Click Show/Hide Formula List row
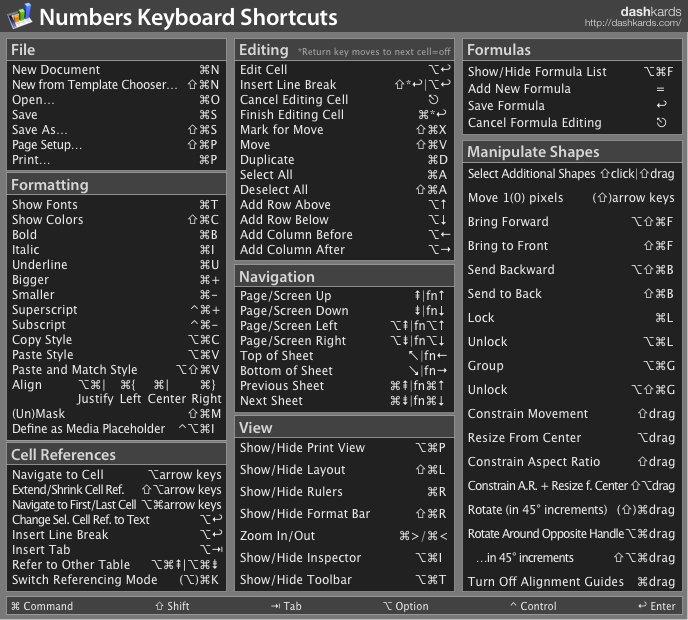This screenshot has width=688, height=620. [x=573, y=72]
